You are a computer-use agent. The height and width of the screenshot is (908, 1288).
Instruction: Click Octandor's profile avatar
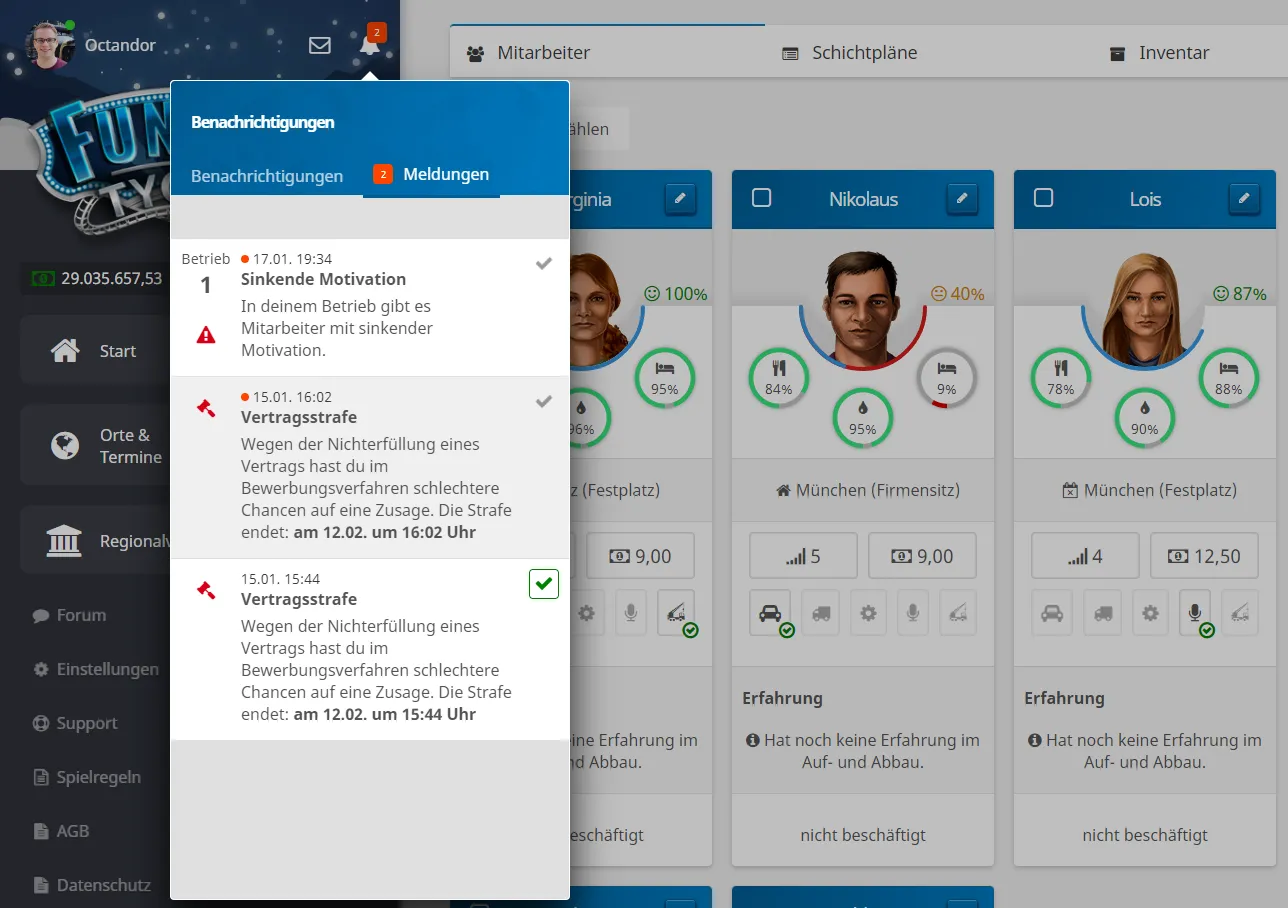50,45
